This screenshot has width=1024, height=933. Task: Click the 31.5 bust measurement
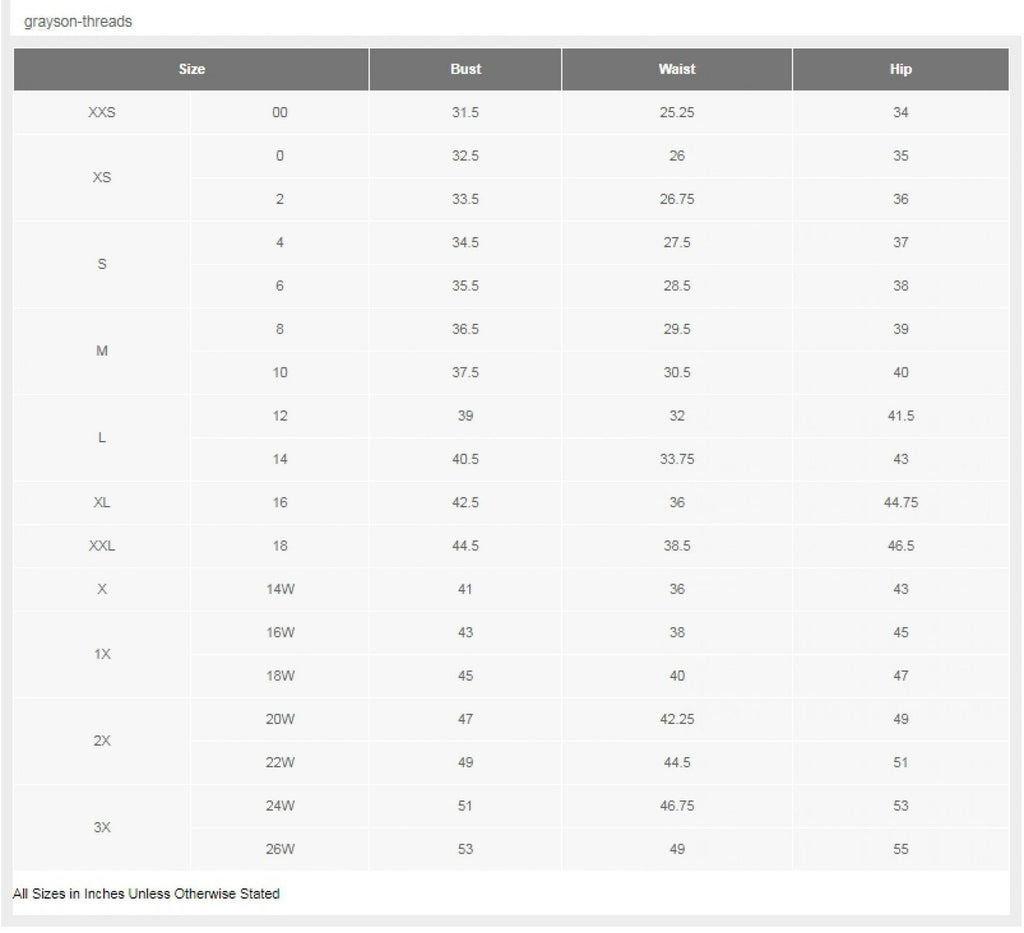[x=465, y=113]
